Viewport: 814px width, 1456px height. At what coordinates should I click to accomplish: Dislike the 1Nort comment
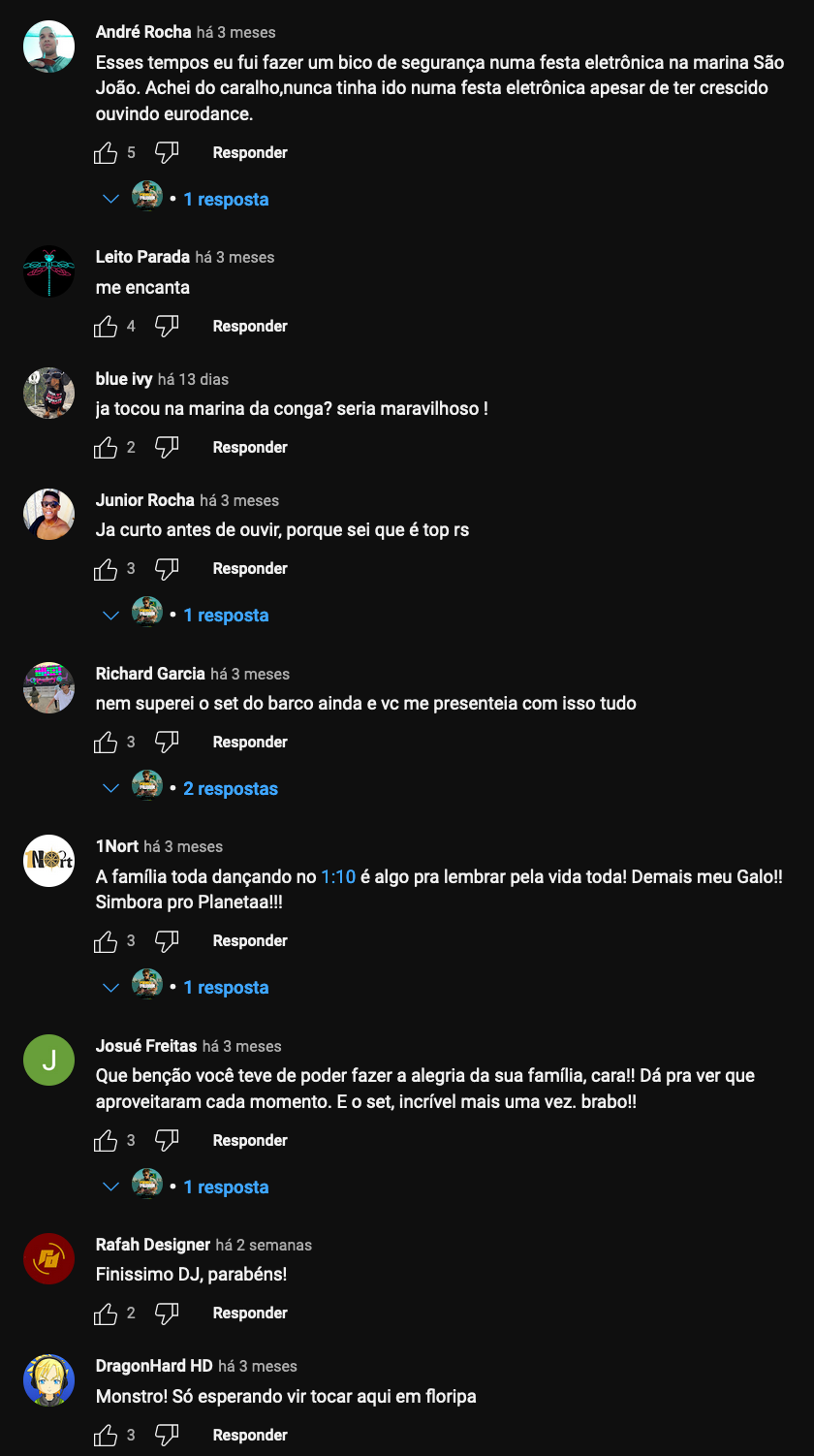(x=168, y=940)
